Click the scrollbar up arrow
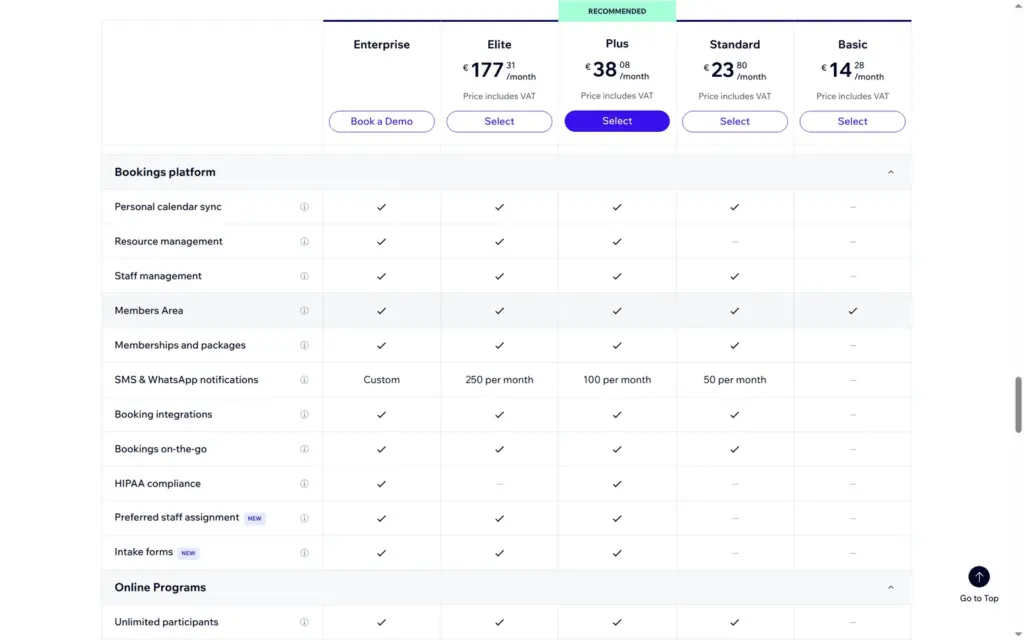This screenshot has height=640, width=1024. click(1018, 5)
